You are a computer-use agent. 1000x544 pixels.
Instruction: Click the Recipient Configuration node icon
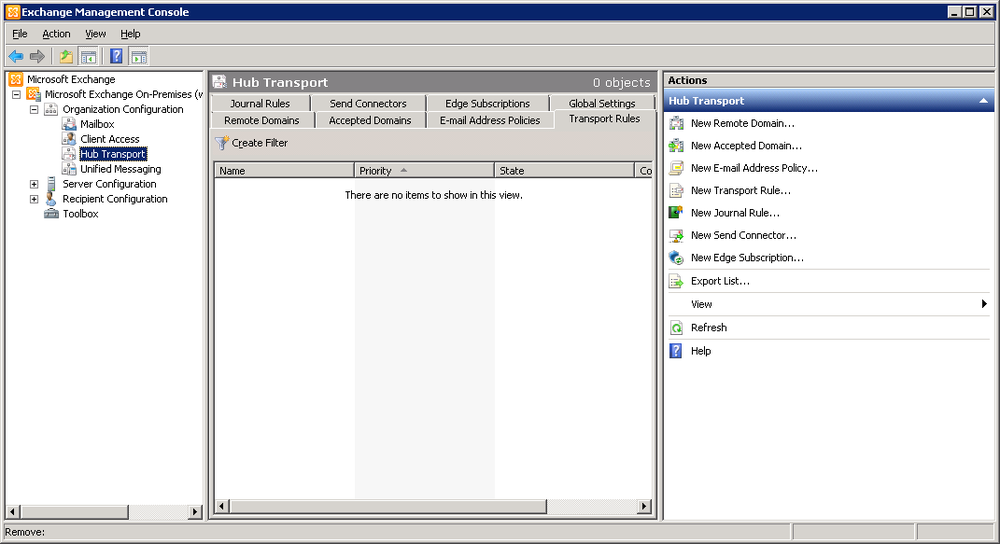pyautogui.click(x=51, y=199)
